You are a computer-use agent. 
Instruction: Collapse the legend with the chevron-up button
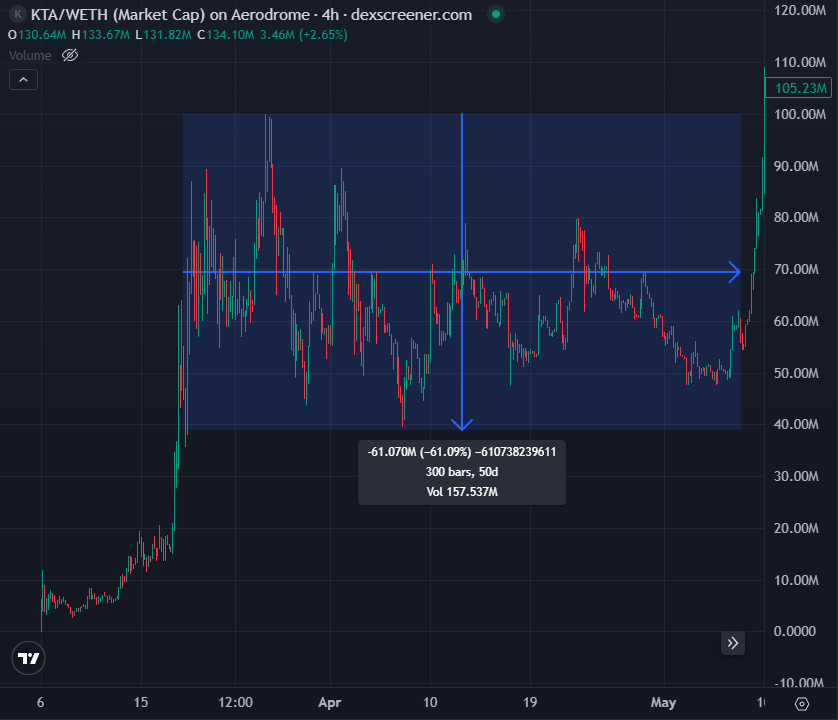(24, 80)
